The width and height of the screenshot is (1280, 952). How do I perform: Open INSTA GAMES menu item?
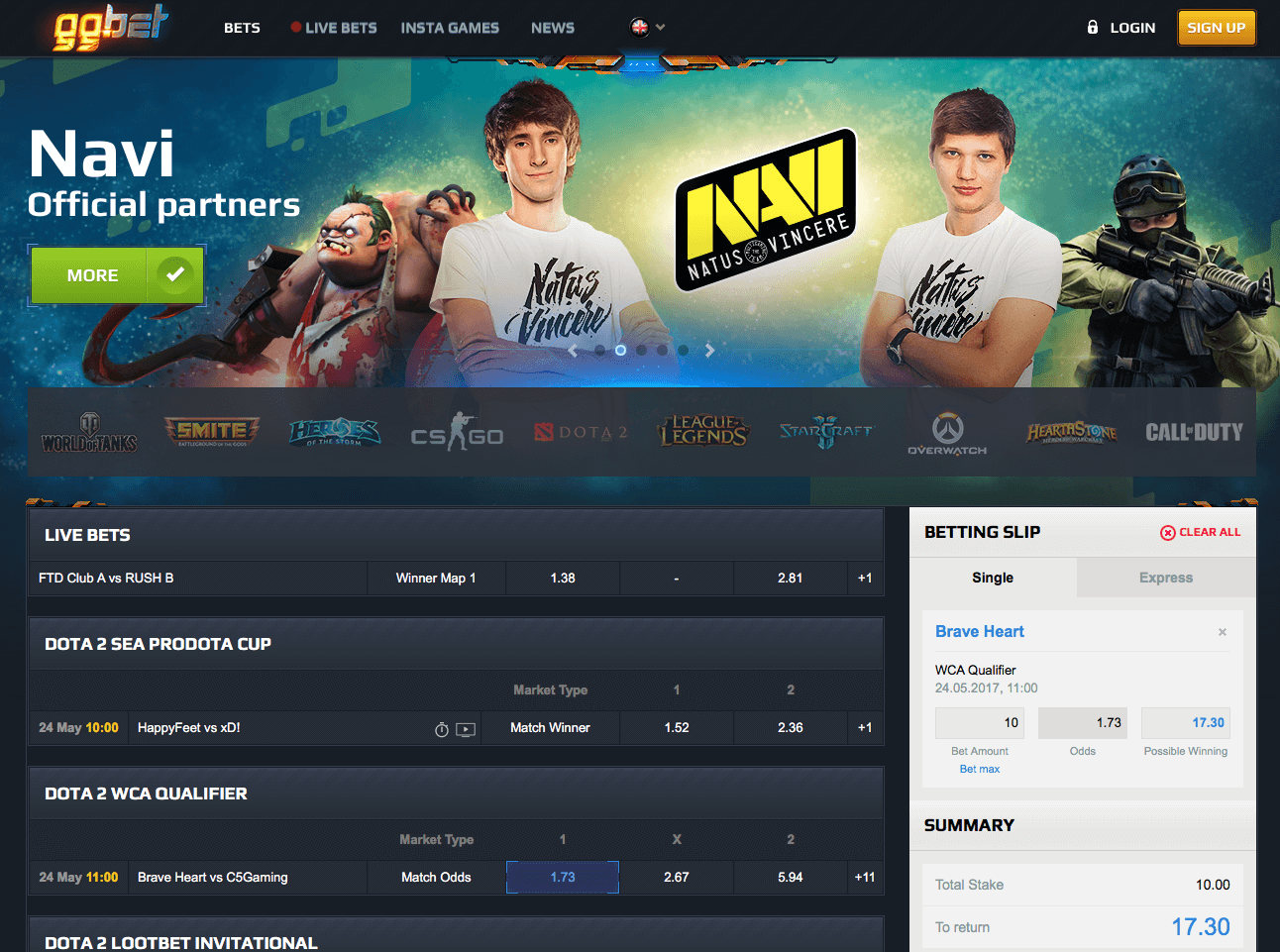450,28
